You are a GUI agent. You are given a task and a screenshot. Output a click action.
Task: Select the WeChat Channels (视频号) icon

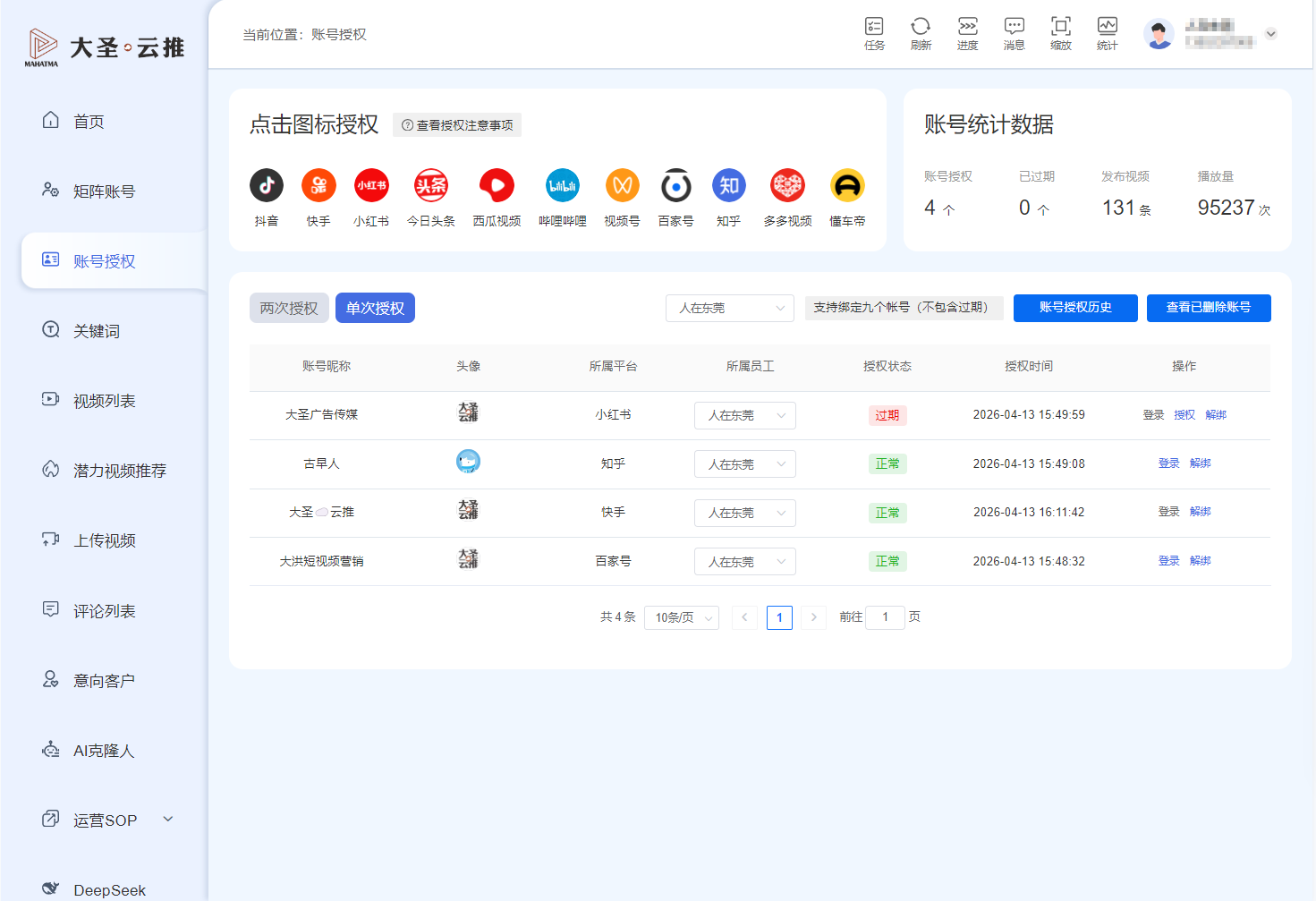click(622, 185)
